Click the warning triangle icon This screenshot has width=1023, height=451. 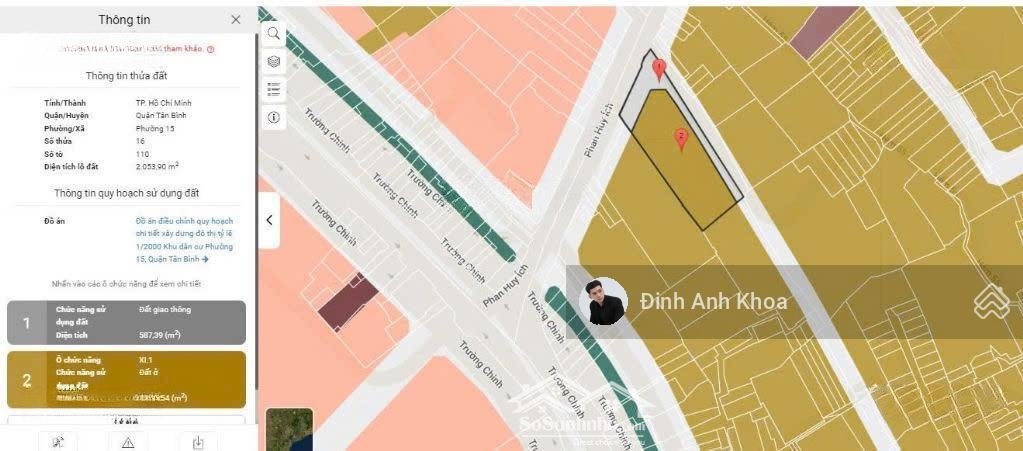(128, 443)
